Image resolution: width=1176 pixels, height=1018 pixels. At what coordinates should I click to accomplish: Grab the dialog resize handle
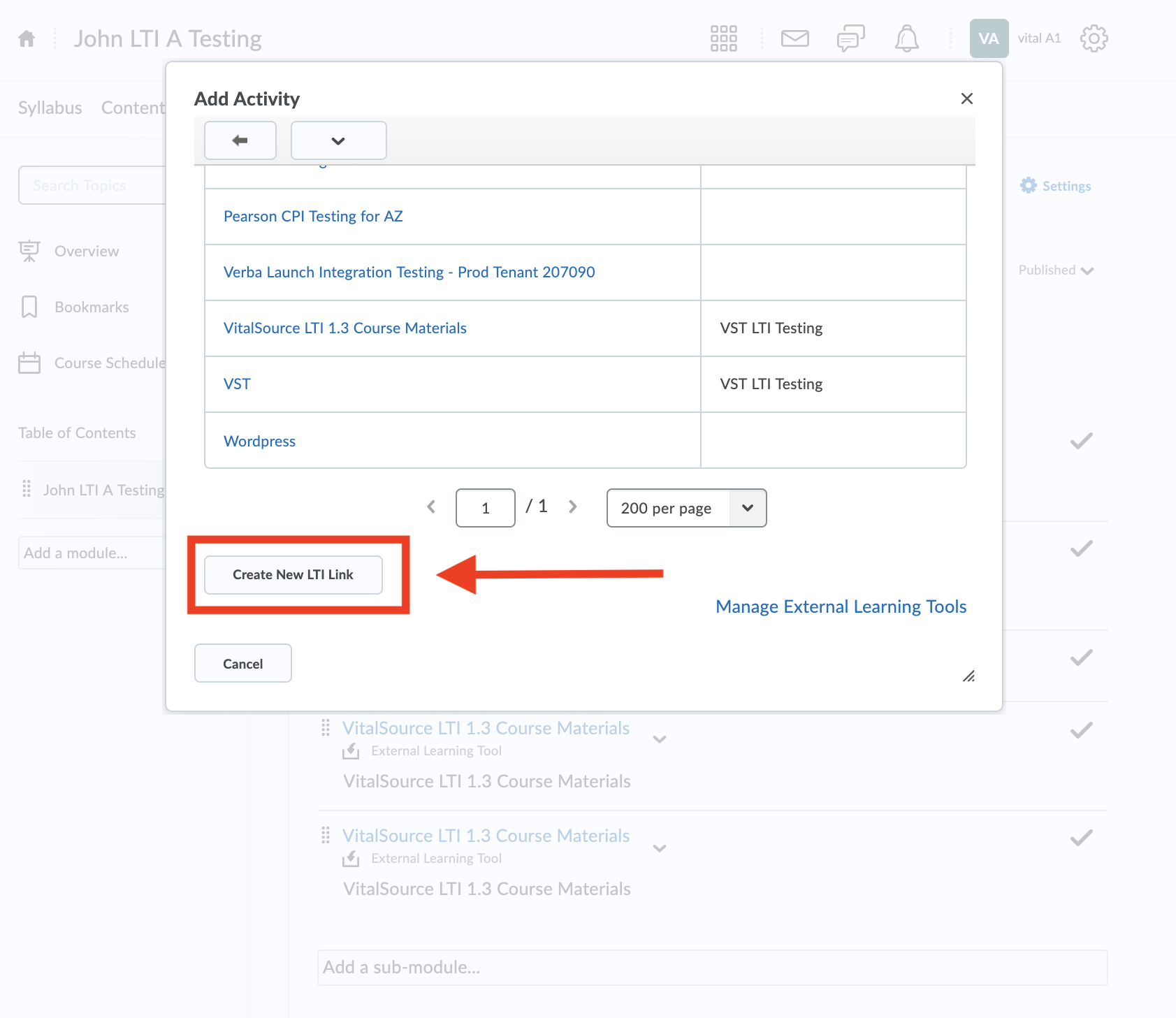click(968, 676)
